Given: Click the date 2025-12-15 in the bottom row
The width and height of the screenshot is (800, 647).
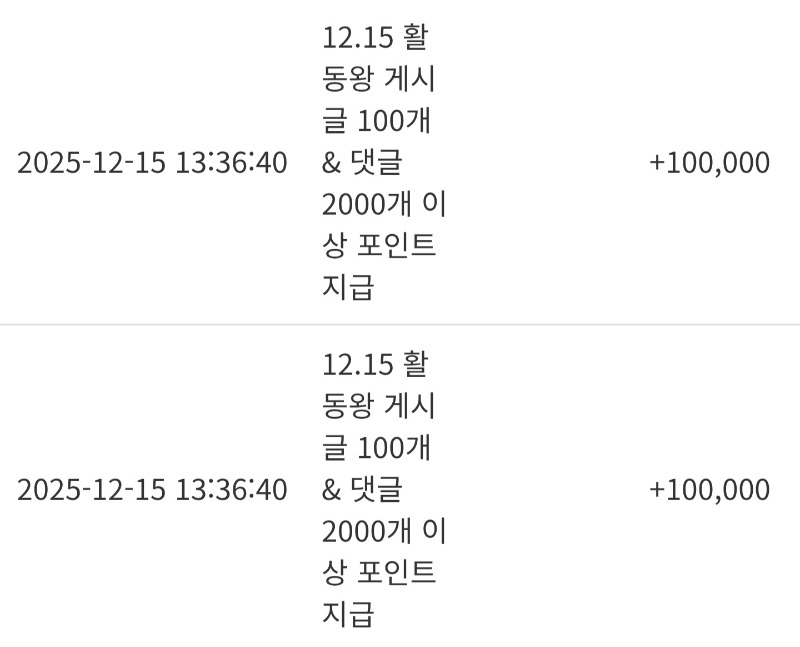Looking at the screenshot, I should (91, 490).
